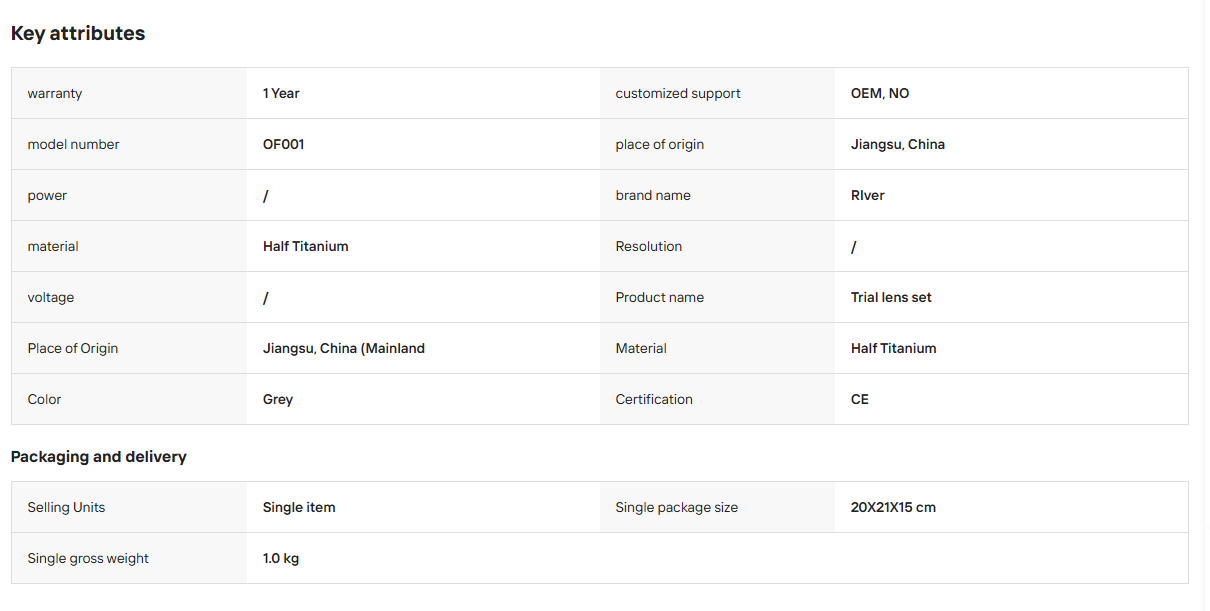Click the 'Packaging and delivery' heading
This screenshot has height=611, width=1210.
pos(99,456)
